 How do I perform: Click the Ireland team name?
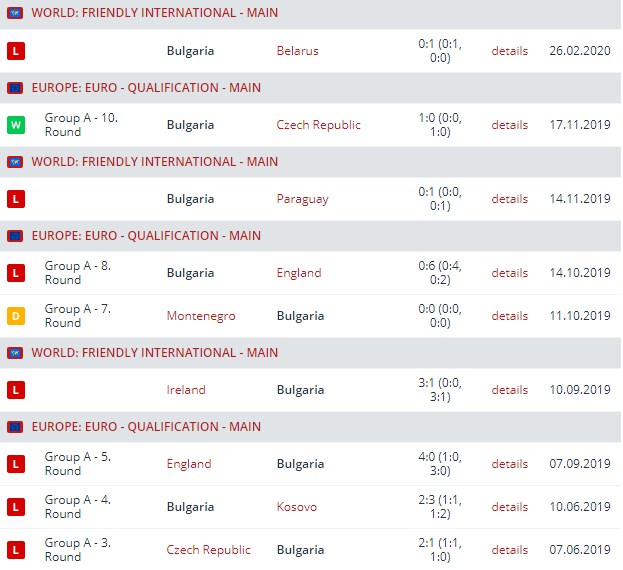(186, 390)
